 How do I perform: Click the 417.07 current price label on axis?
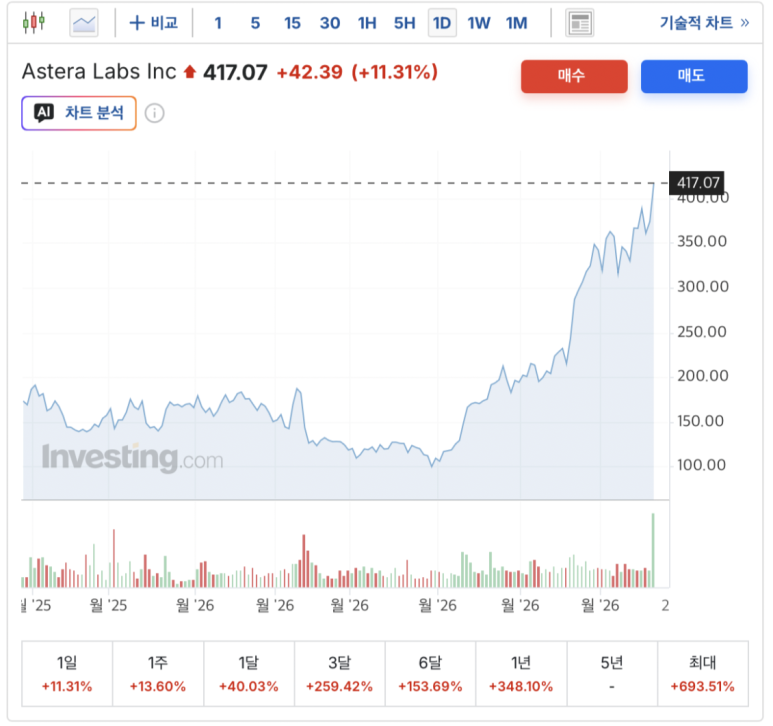click(696, 183)
